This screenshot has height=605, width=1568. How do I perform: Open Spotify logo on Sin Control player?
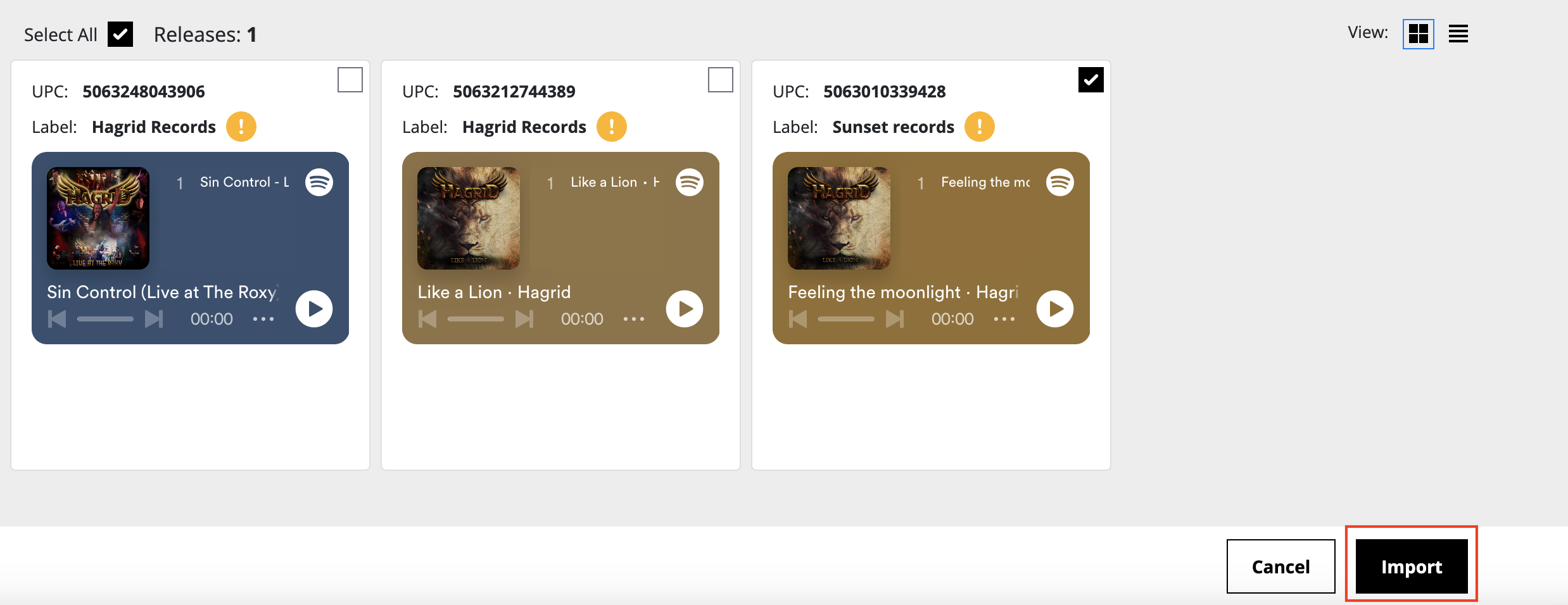pos(319,182)
